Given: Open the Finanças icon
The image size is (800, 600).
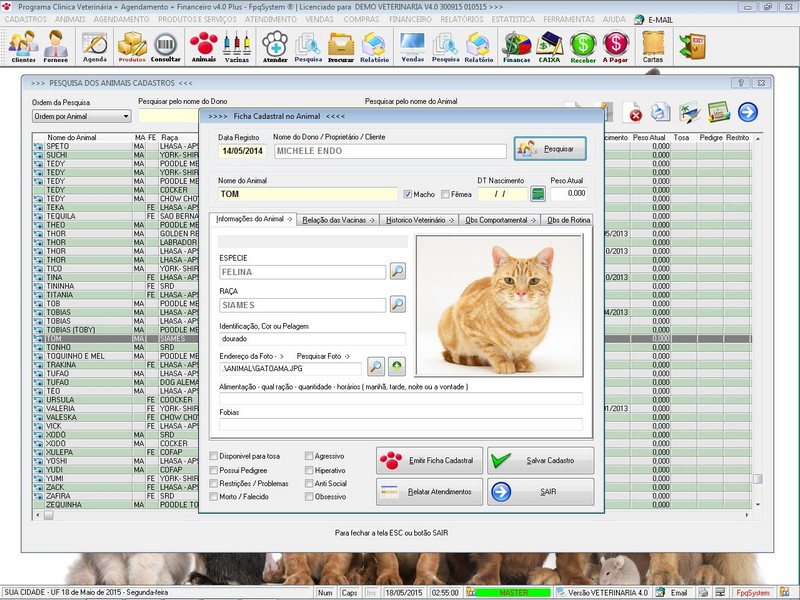Looking at the screenshot, I should (x=516, y=46).
